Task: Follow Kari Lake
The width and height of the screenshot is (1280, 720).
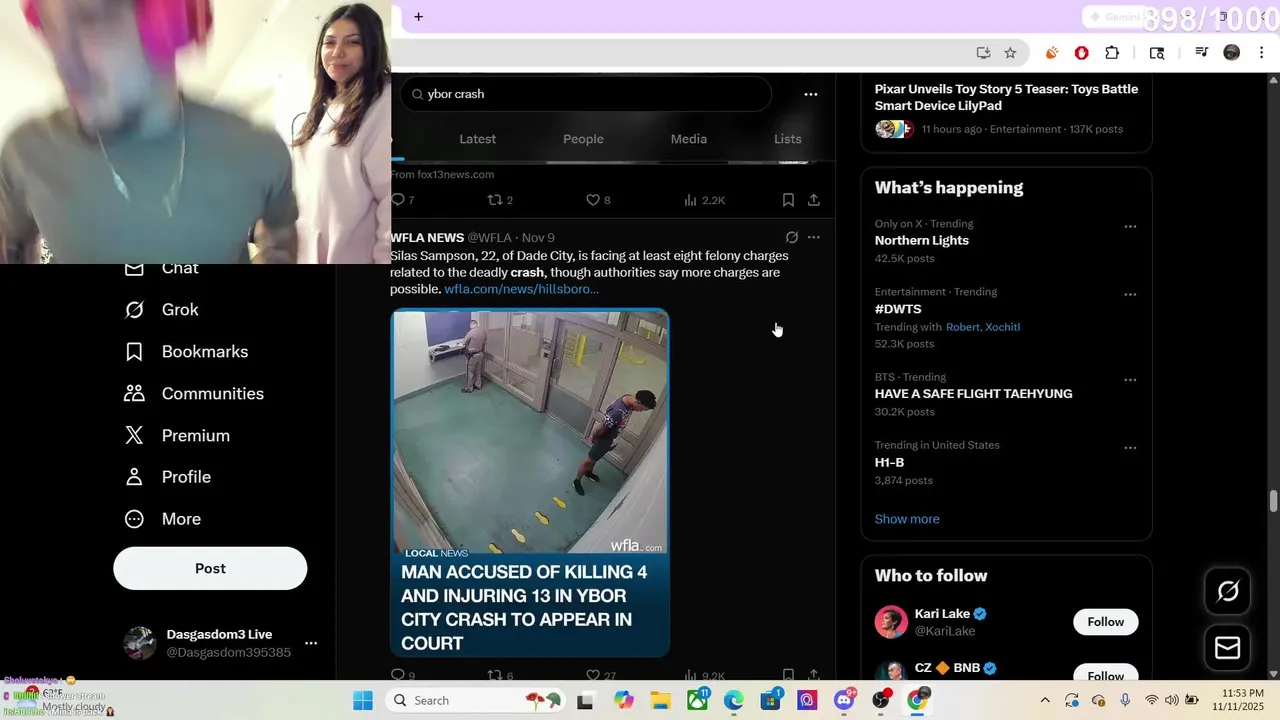Action: tap(1106, 622)
